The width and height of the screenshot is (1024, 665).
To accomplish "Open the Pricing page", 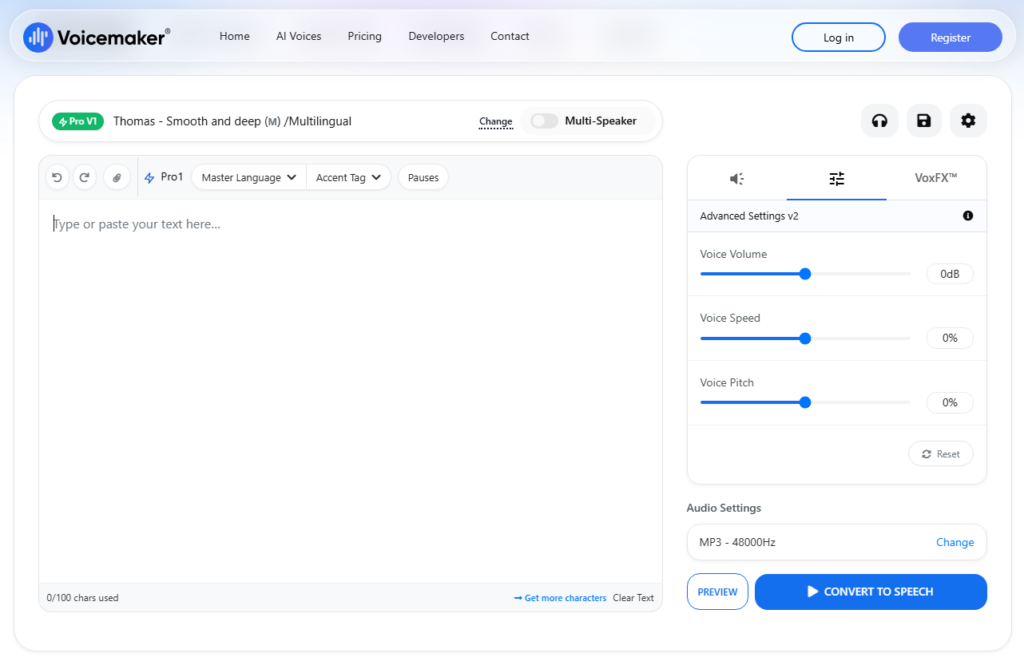I will pos(364,37).
